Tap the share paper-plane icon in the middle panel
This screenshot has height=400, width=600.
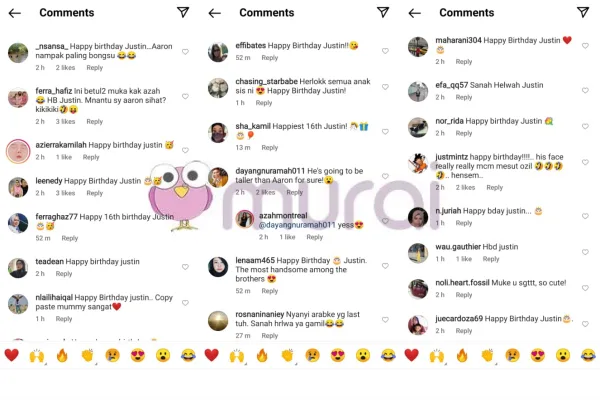click(383, 12)
